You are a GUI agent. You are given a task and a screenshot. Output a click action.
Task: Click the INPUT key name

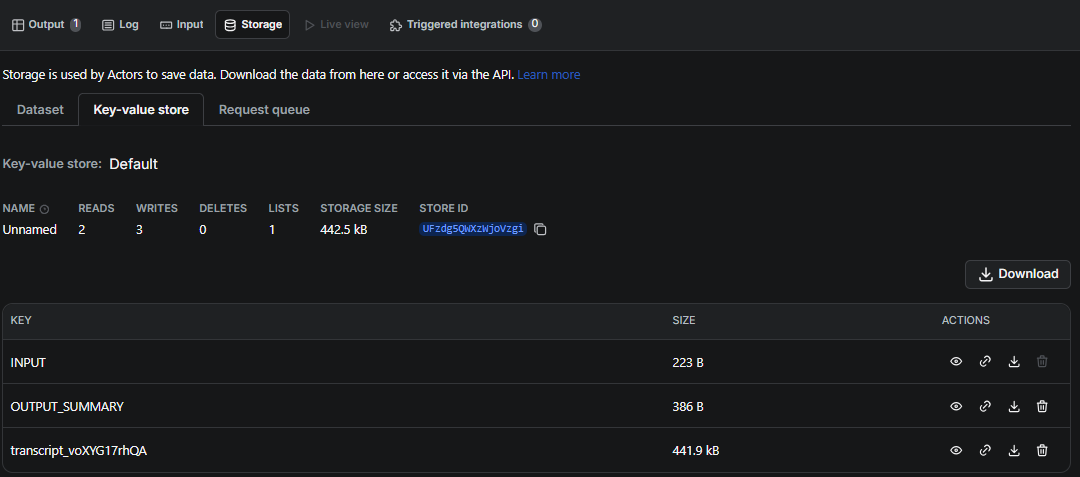click(x=28, y=362)
